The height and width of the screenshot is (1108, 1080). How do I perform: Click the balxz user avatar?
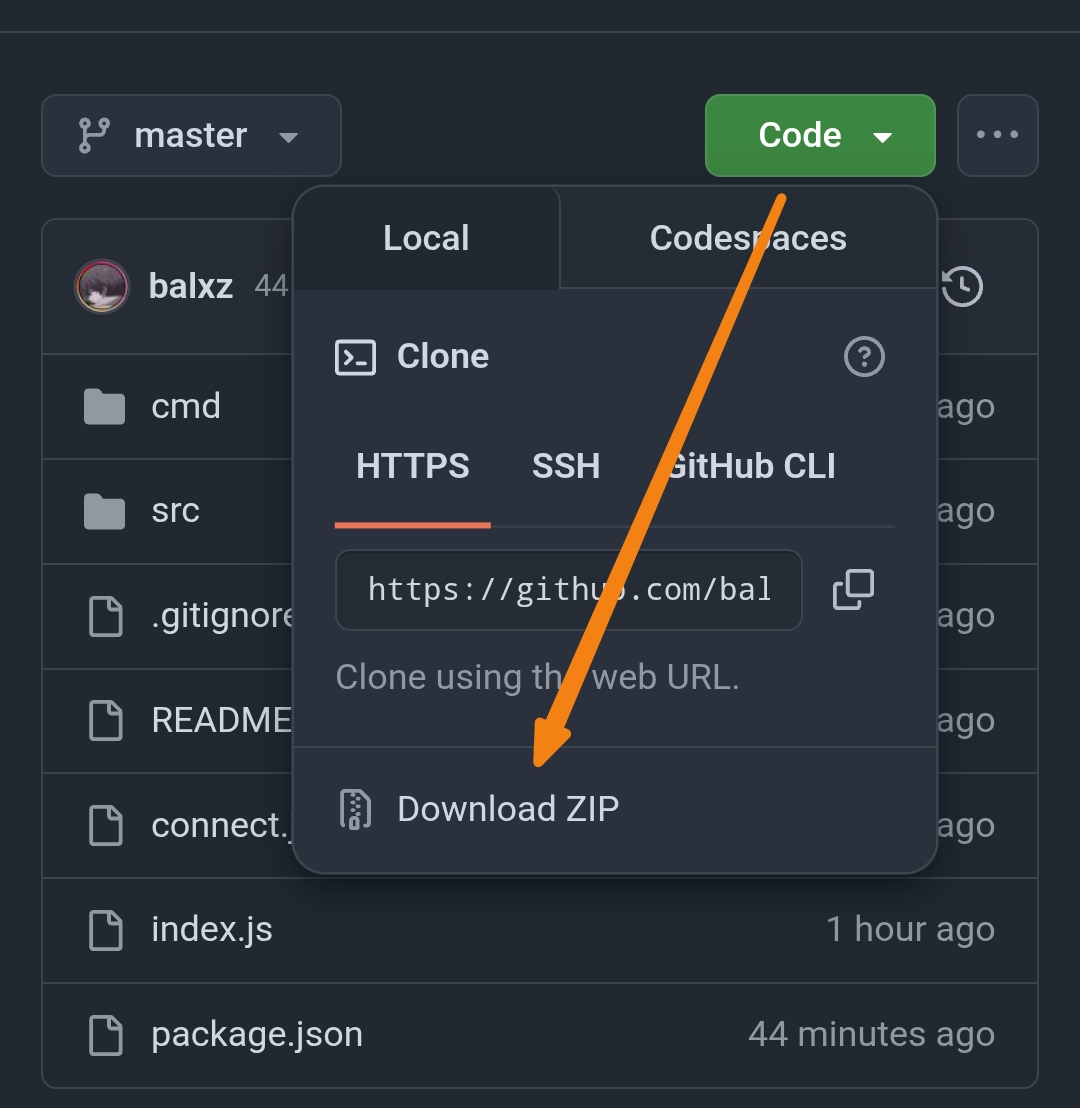(x=102, y=287)
